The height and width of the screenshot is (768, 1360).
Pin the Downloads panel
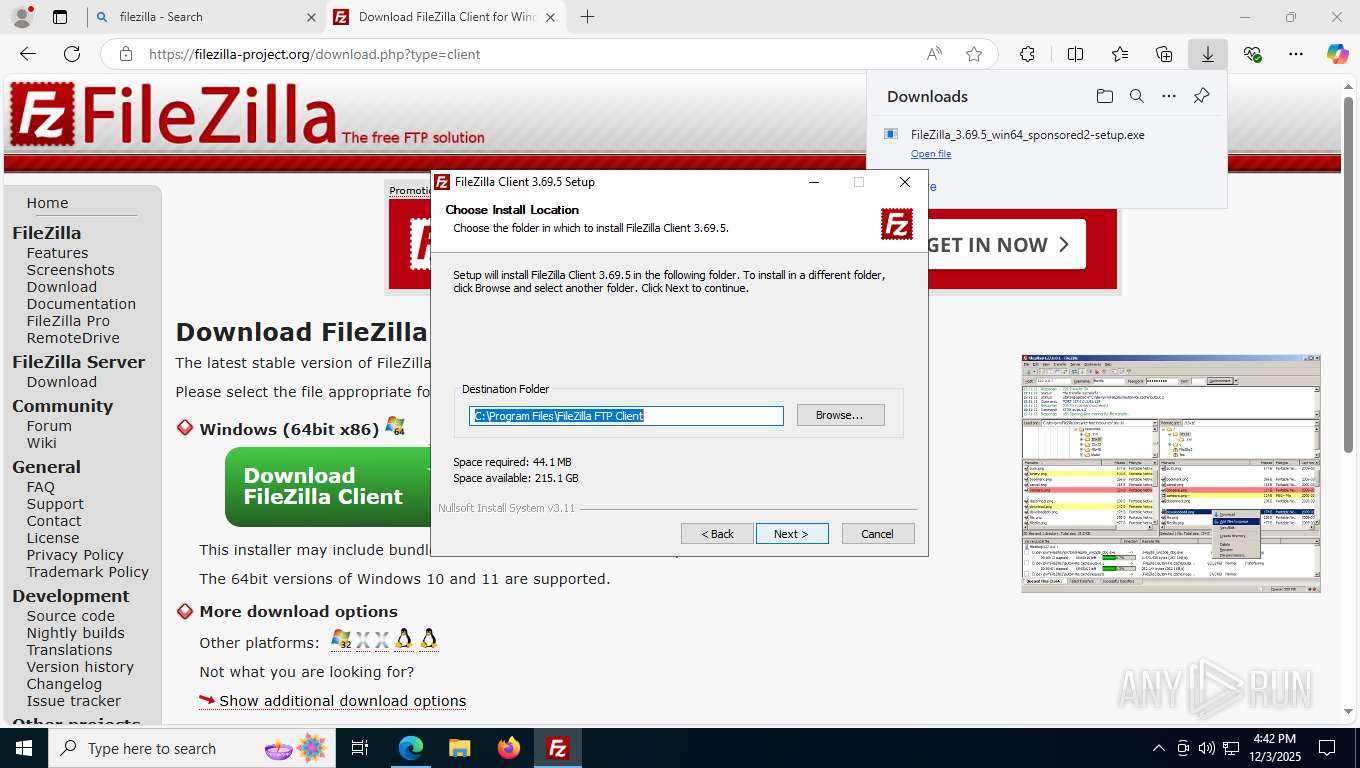tap(1202, 96)
